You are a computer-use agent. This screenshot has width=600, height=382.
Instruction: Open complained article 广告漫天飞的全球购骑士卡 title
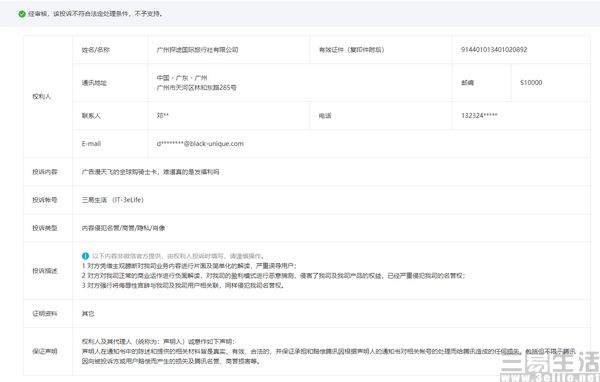(150, 172)
